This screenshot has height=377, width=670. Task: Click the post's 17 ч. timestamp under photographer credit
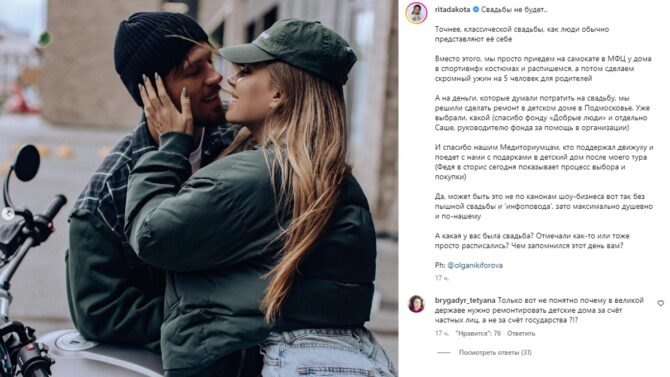[442, 278]
